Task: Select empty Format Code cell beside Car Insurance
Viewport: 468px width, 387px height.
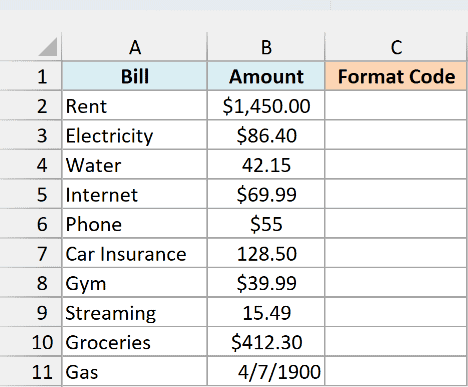Action: click(x=396, y=253)
